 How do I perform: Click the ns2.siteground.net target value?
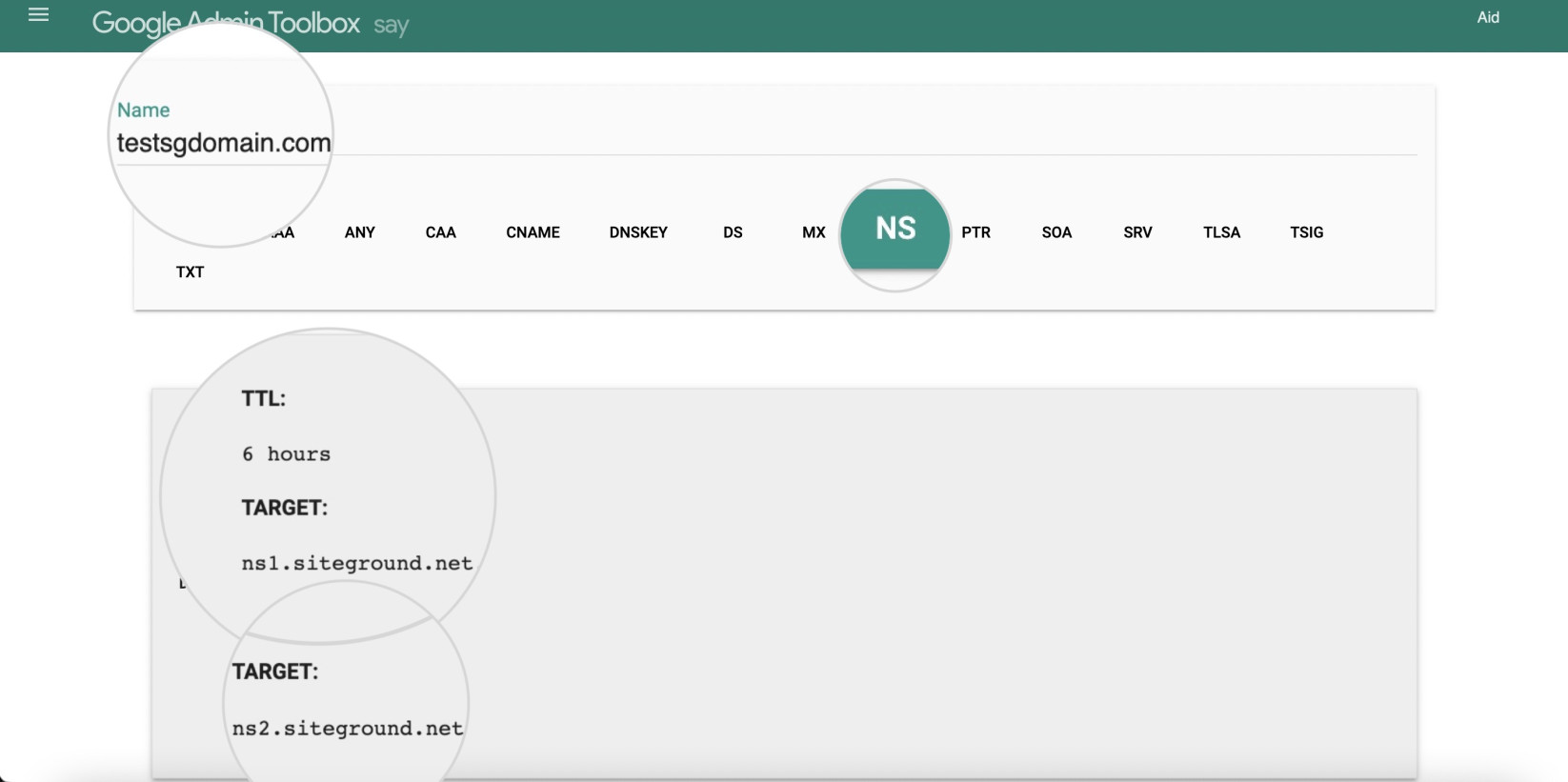point(348,729)
